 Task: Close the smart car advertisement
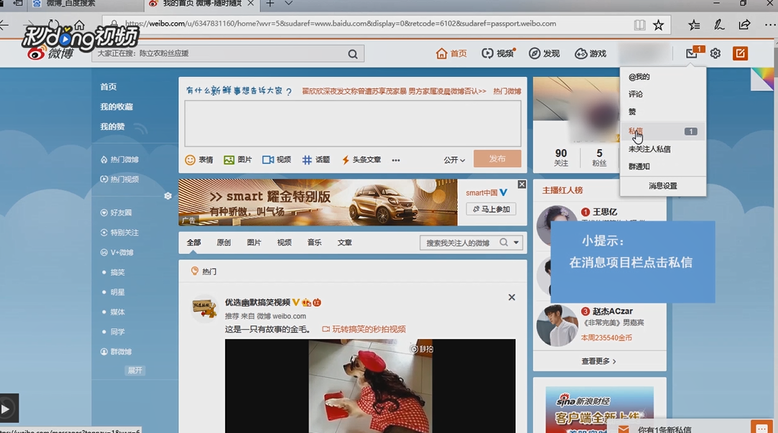521,184
